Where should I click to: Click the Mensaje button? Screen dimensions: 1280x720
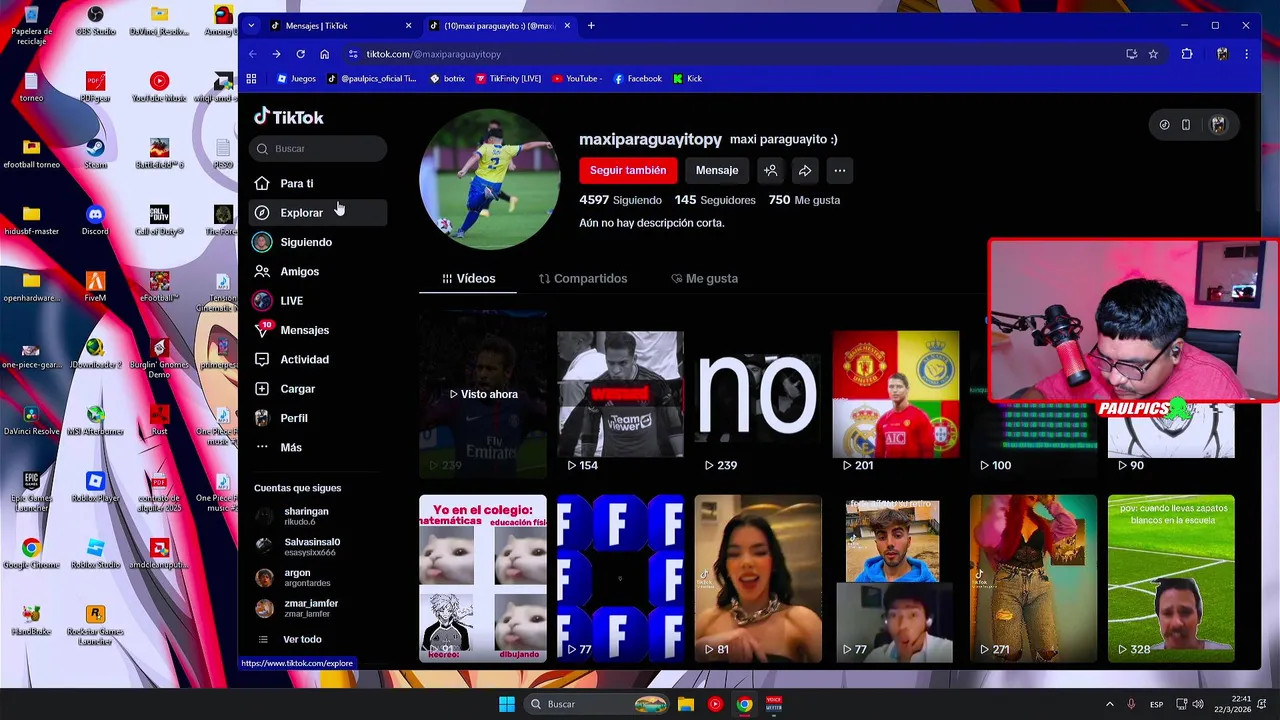717,170
